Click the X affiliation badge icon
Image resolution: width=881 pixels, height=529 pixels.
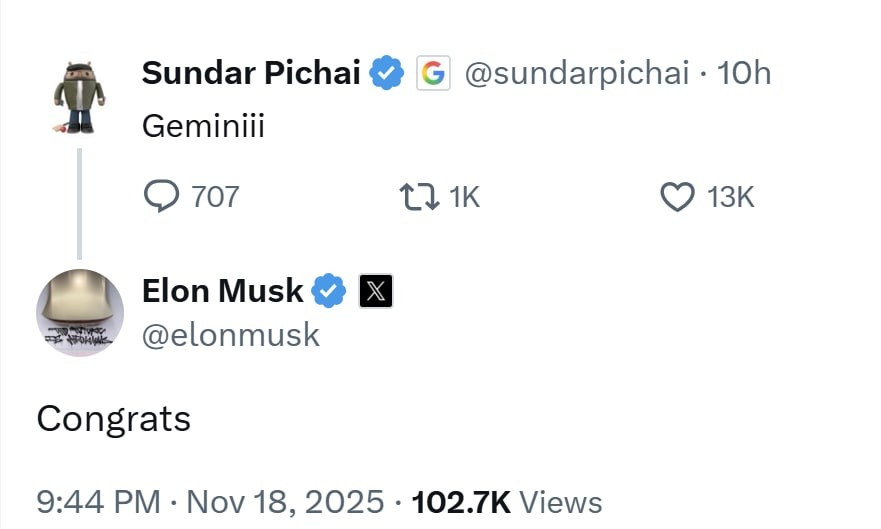(376, 291)
